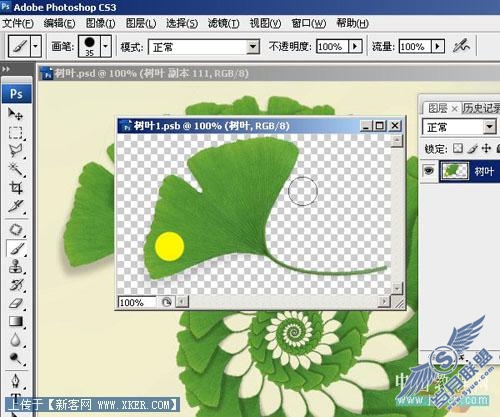Click scroll-up arrow in 树叶1.psb window
The height and width of the screenshot is (417, 500).
point(397,141)
